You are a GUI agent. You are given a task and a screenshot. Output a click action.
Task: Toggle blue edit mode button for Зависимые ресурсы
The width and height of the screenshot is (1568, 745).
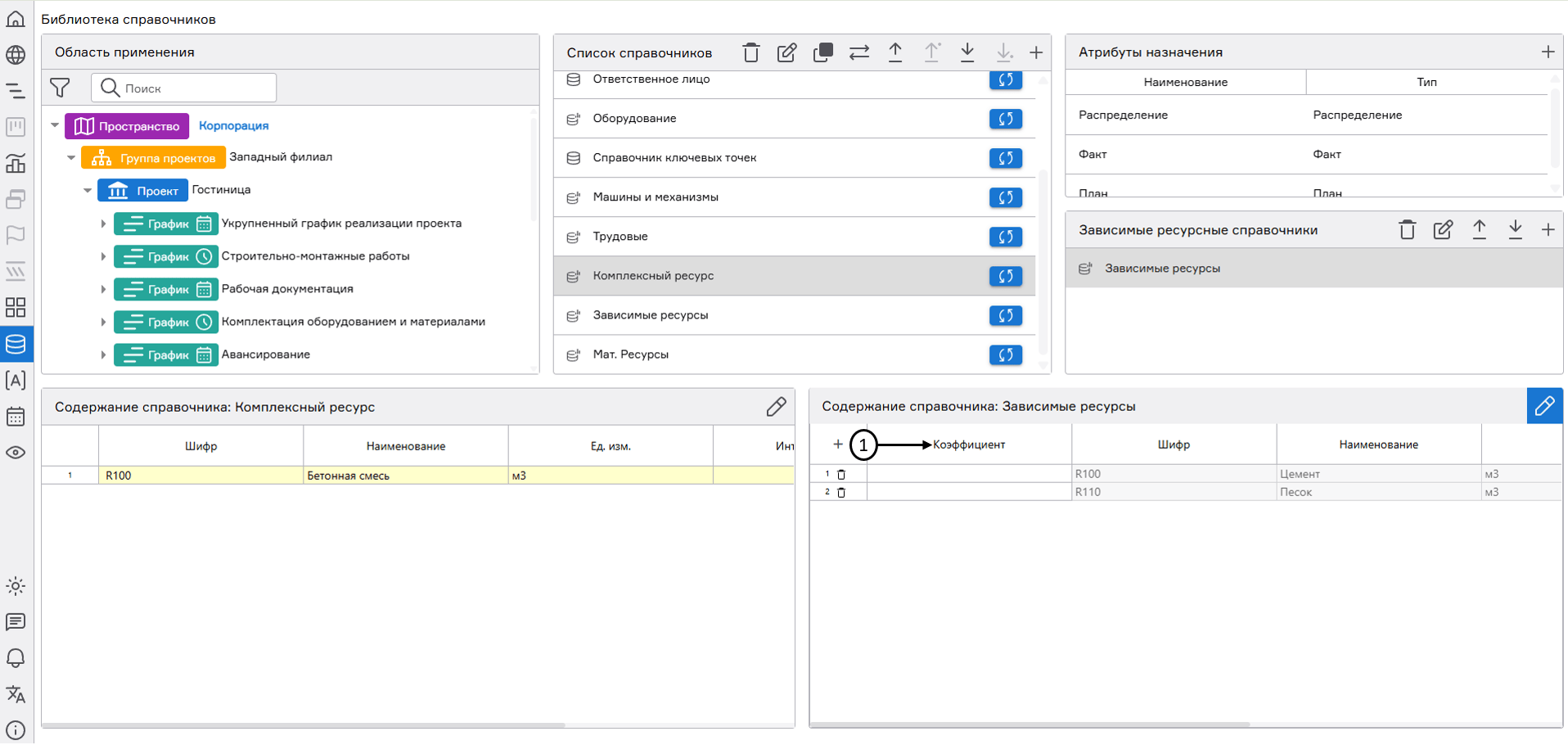coord(1544,406)
